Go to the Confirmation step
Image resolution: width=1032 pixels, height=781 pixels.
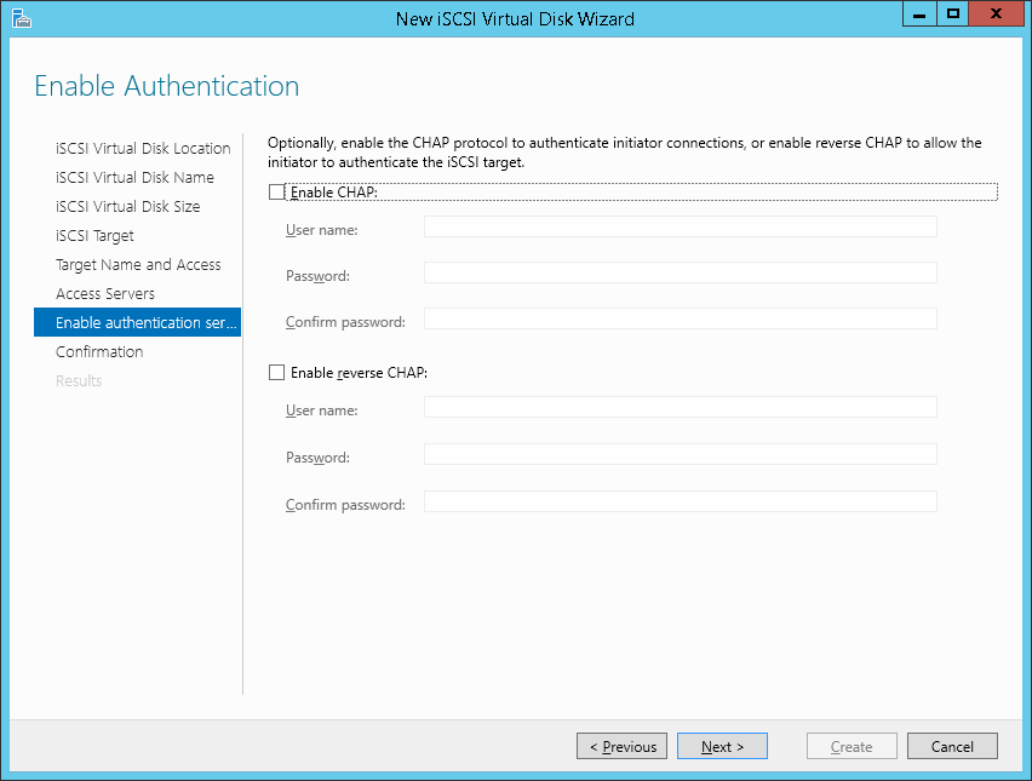click(99, 351)
